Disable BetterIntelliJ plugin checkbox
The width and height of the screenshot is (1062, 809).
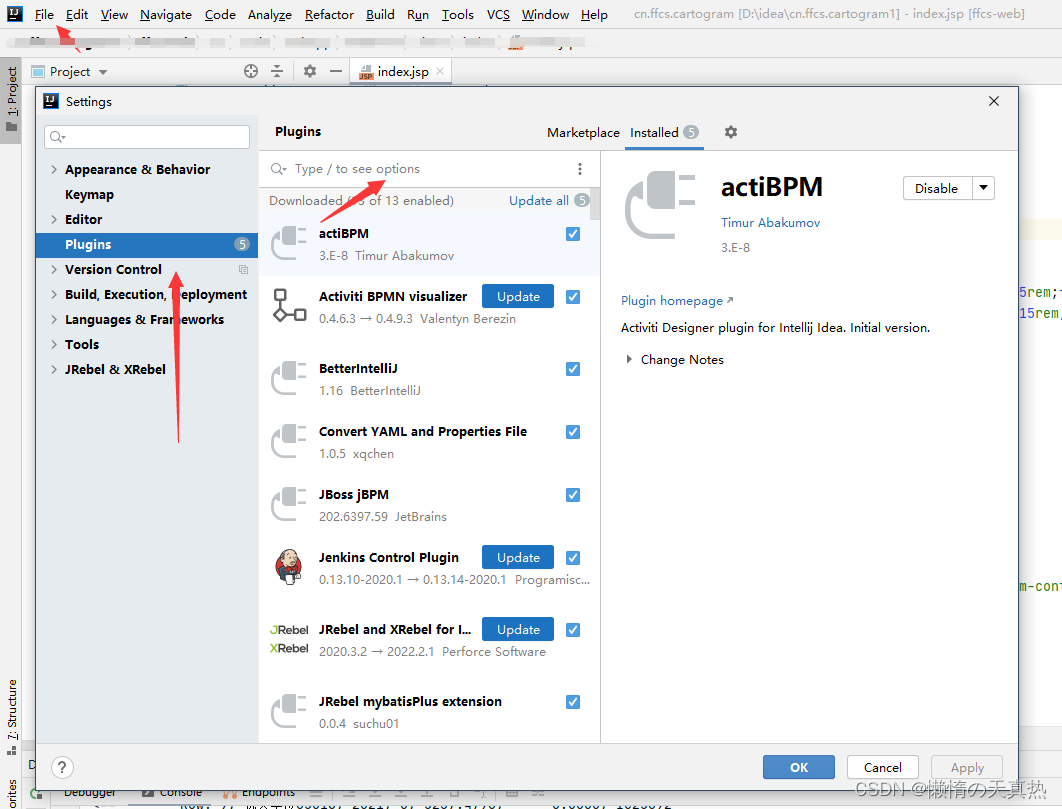pyautogui.click(x=573, y=369)
